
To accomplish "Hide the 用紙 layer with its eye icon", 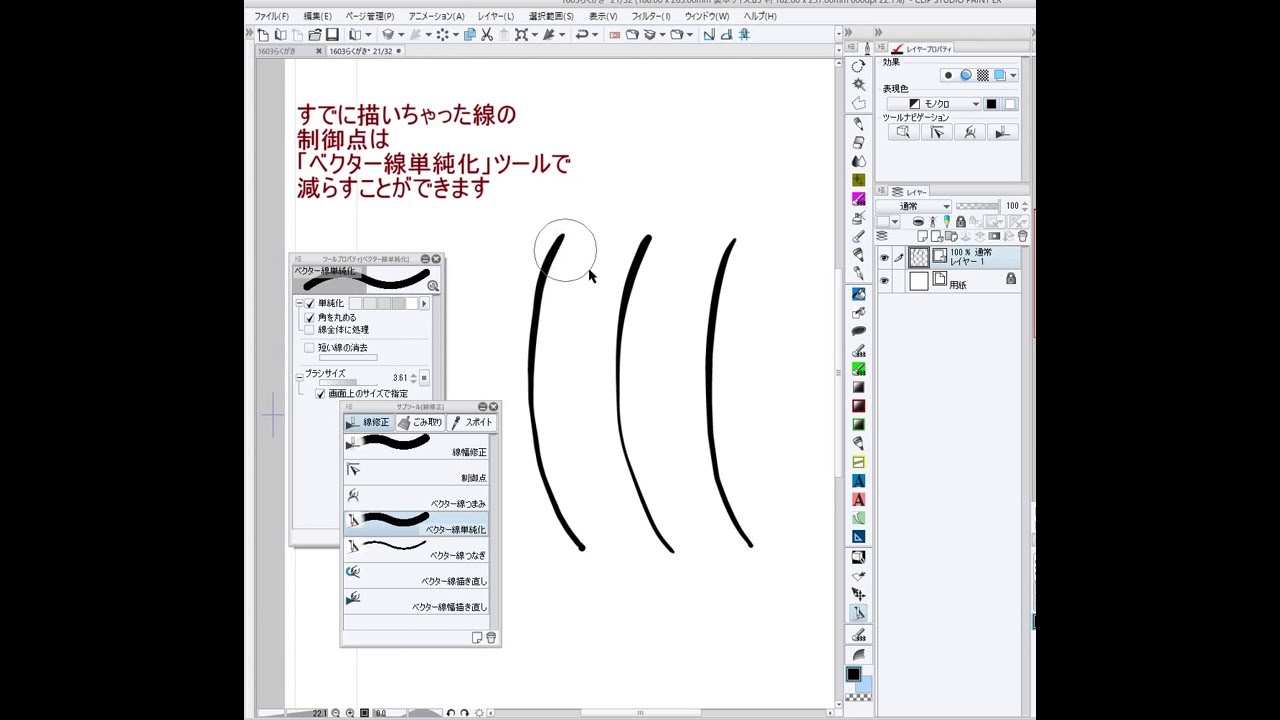I will tap(884, 282).
